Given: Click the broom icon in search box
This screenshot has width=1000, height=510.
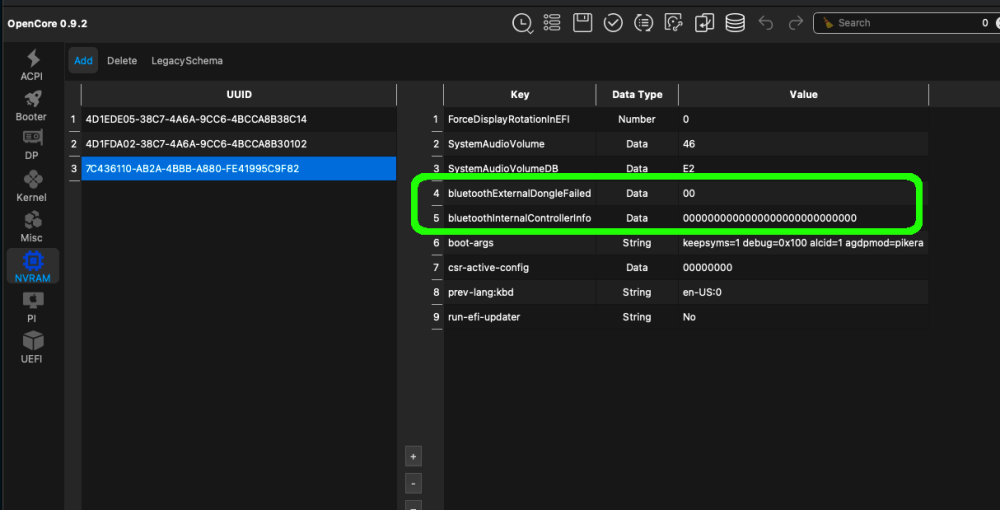Looking at the screenshot, I should (828, 23).
